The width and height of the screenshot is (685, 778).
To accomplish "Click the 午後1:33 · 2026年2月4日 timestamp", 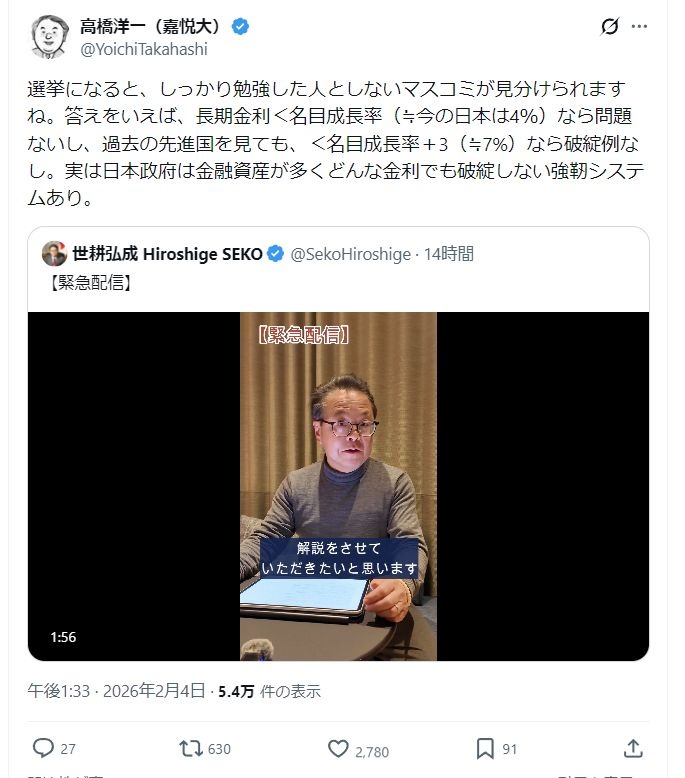I will [116, 691].
